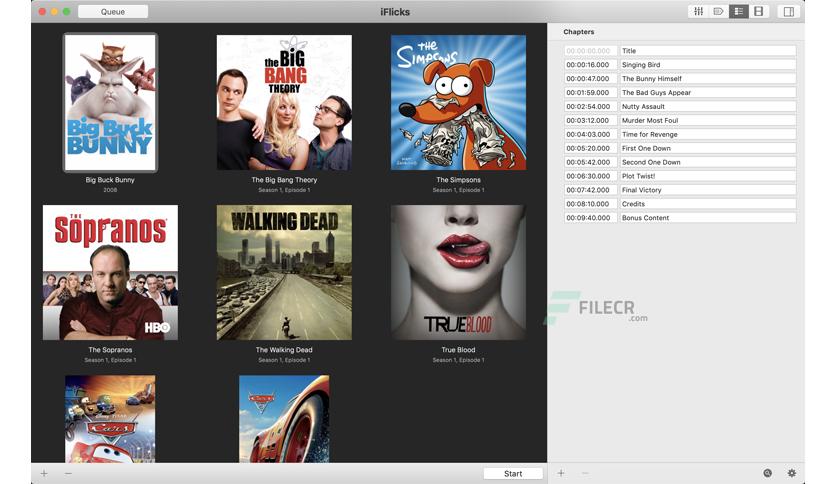Image resolution: width=836 pixels, height=484 pixels.
Task: Open the chapters gear action menu
Action: 792,473
